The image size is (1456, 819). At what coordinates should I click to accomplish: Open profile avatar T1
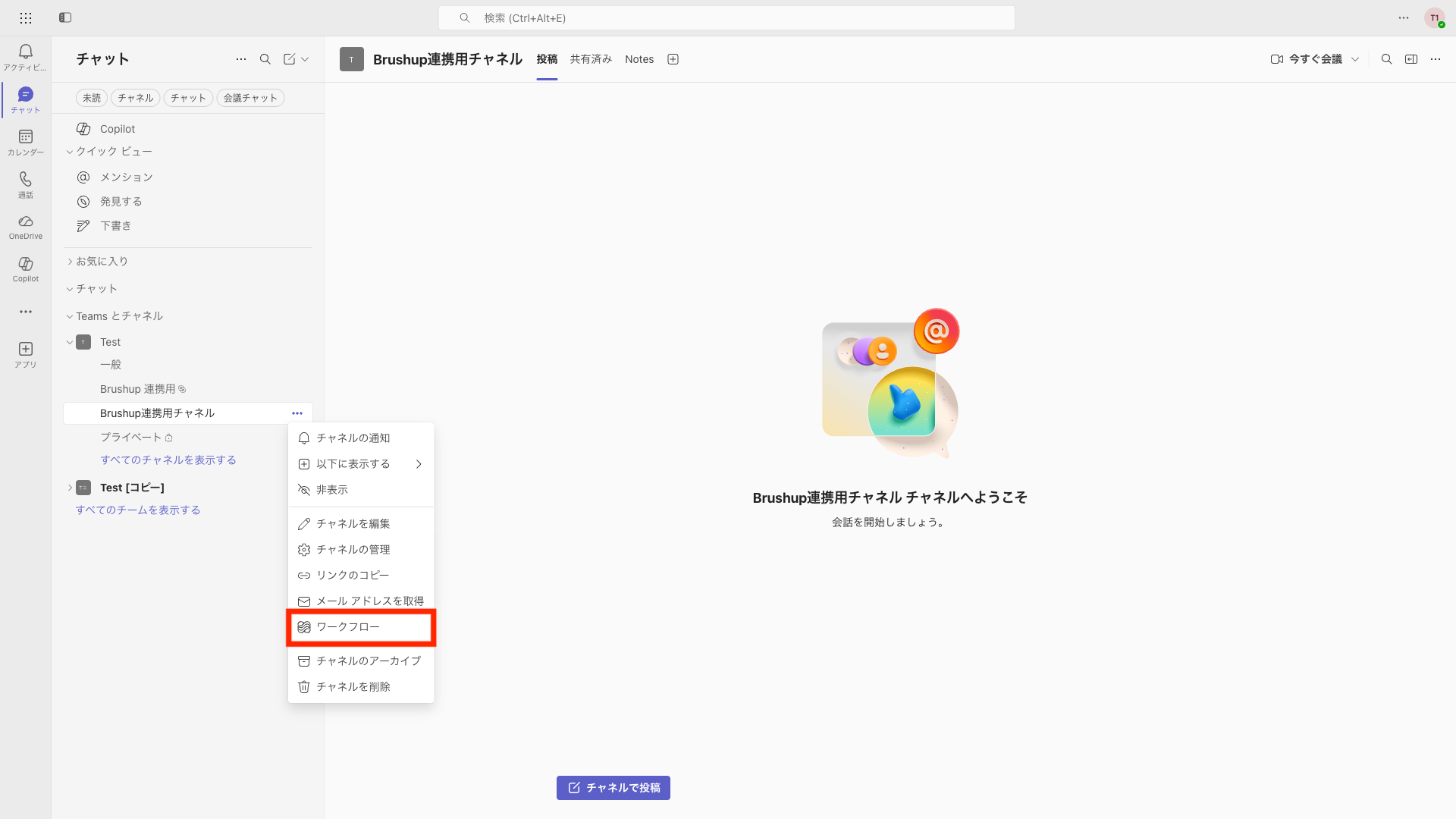click(x=1435, y=18)
